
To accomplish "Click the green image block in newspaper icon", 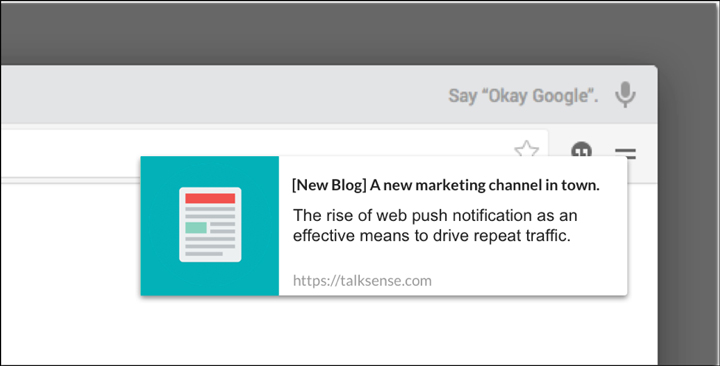I will pyautogui.click(x=196, y=228).
